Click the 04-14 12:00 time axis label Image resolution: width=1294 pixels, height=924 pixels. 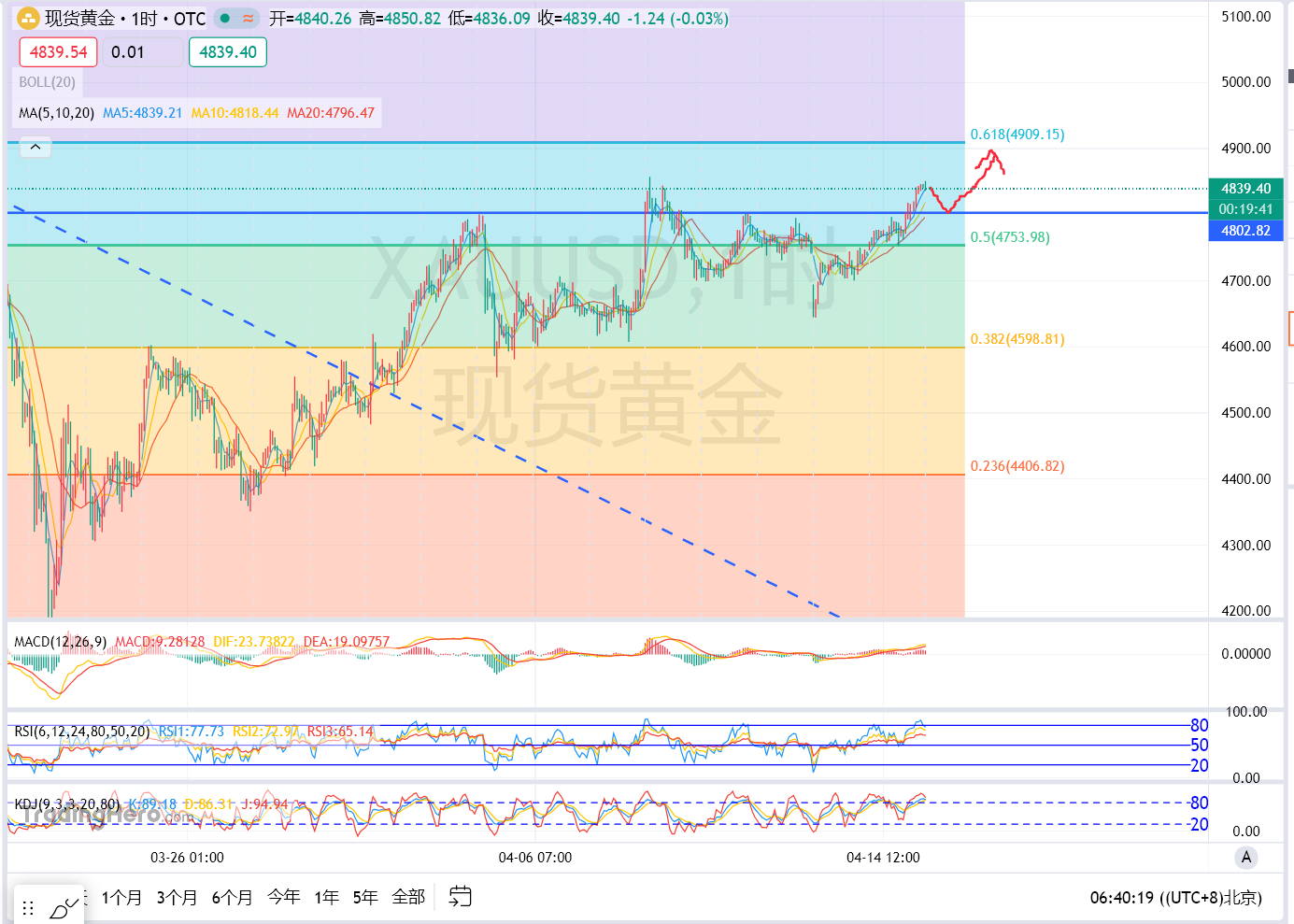pos(883,858)
